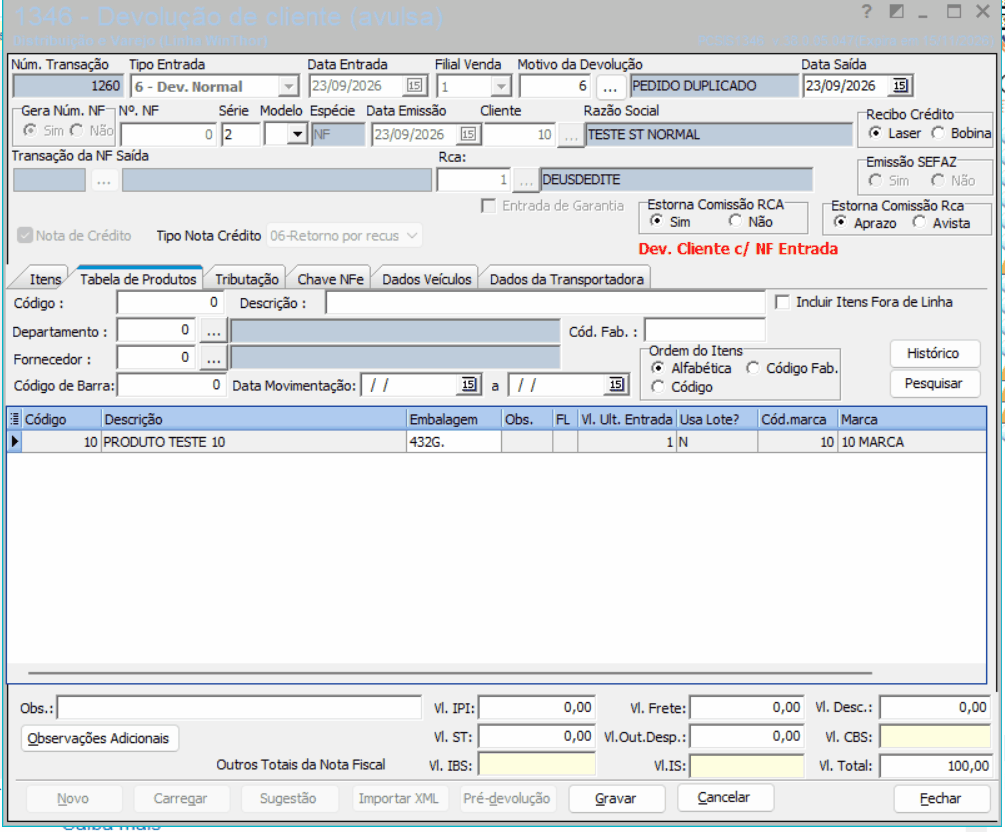The width and height of the screenshot is (1005, 832).
Task: Click the Fechar button
Action: click(x=940, y=798)
